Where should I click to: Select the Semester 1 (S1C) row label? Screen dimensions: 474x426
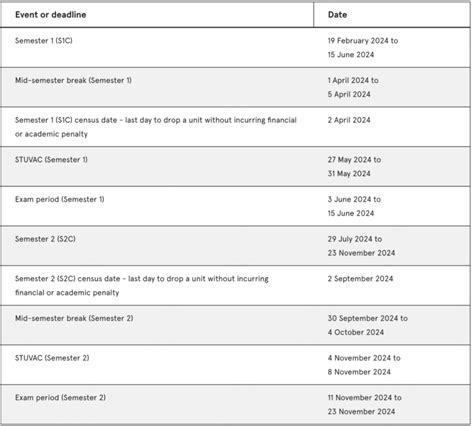44,41
